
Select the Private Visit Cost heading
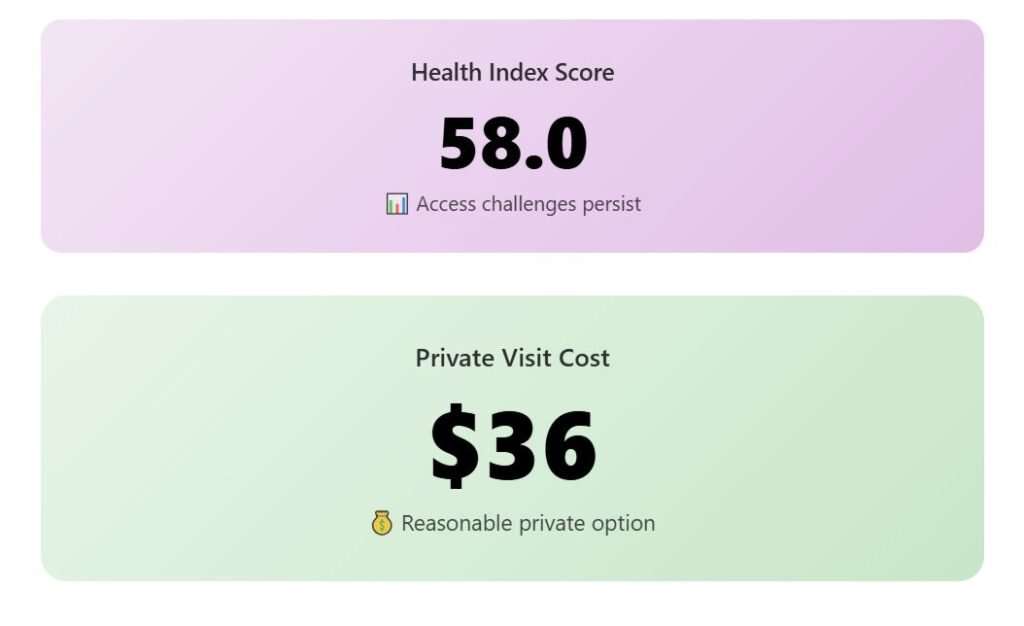tap(512, 358)
